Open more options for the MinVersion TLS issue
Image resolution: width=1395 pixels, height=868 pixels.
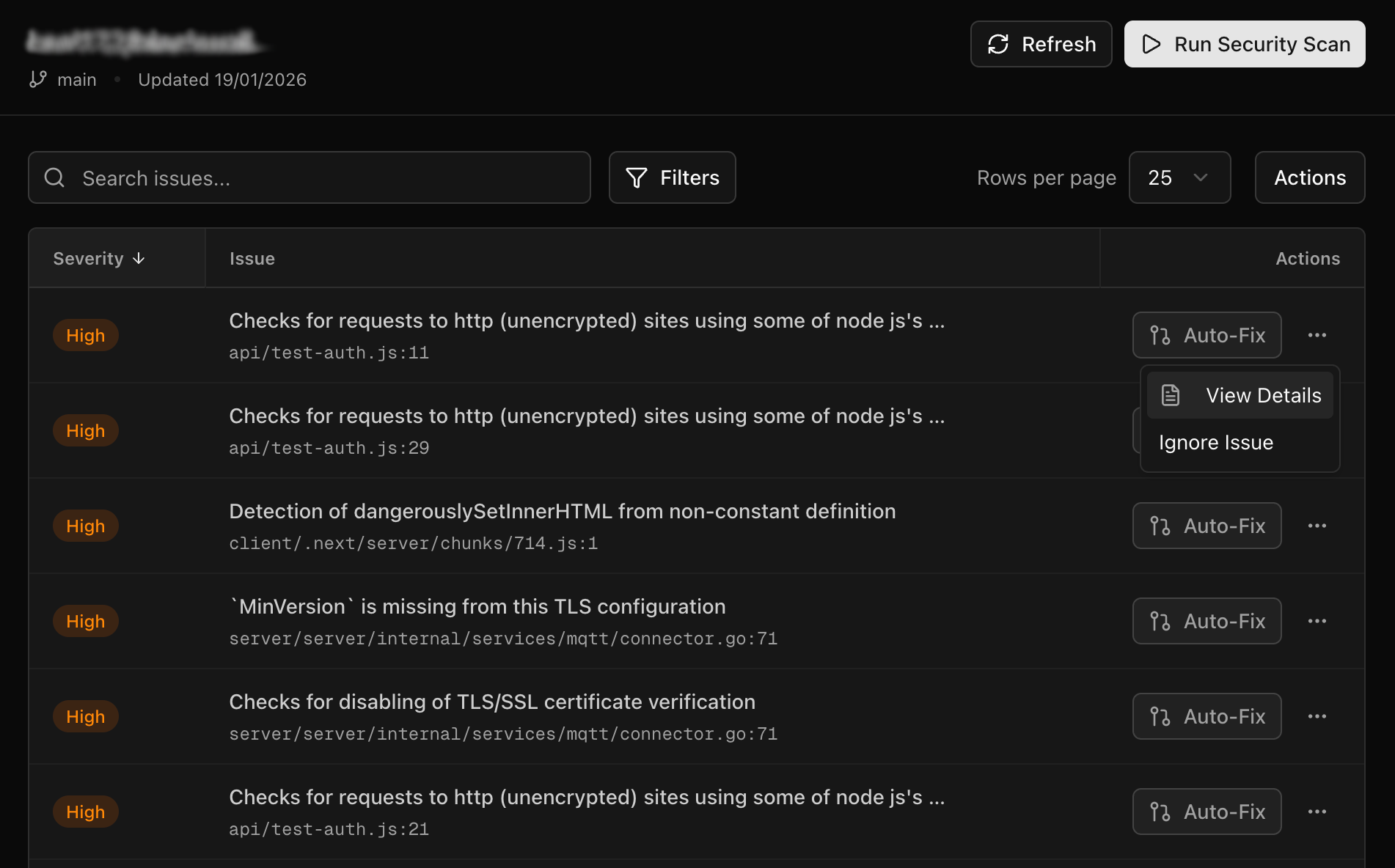(1317, 621)
